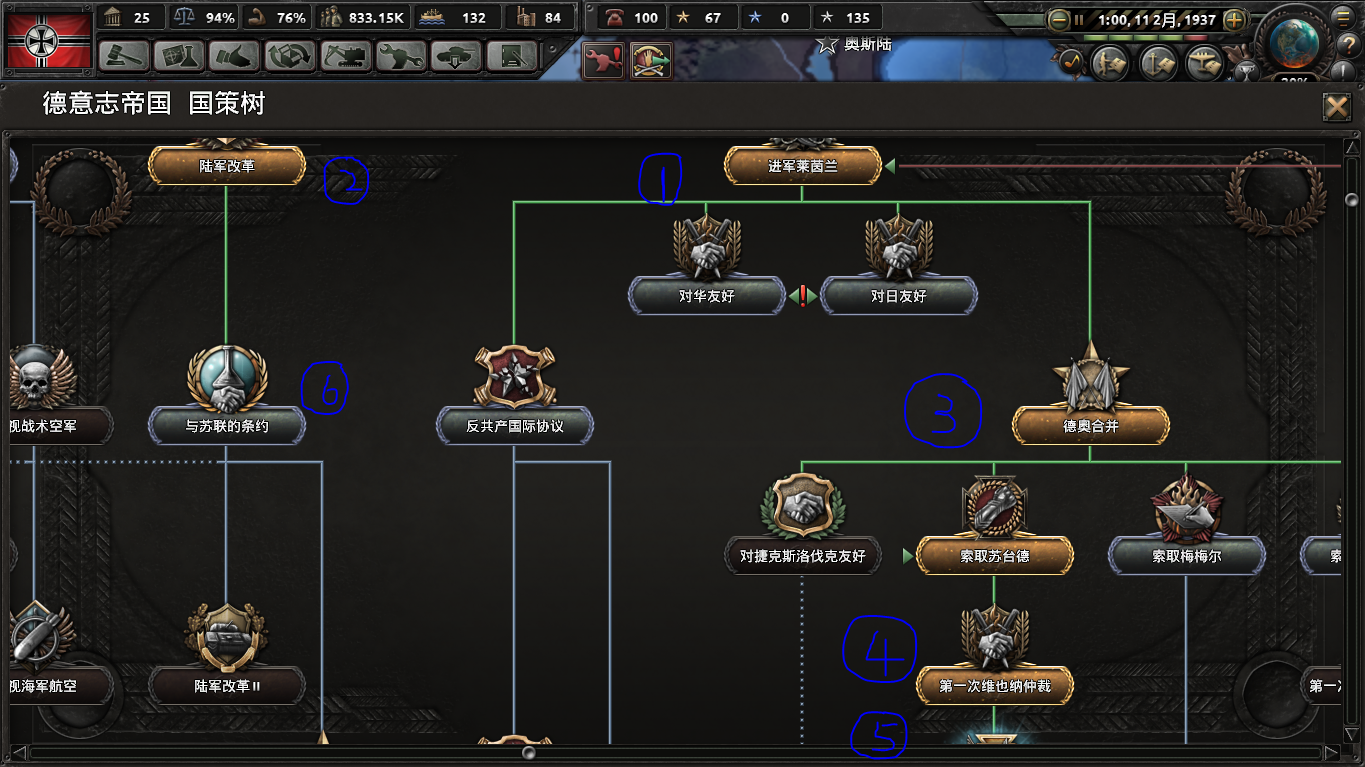Open the construction crane menu

click(x=346, y=56)
